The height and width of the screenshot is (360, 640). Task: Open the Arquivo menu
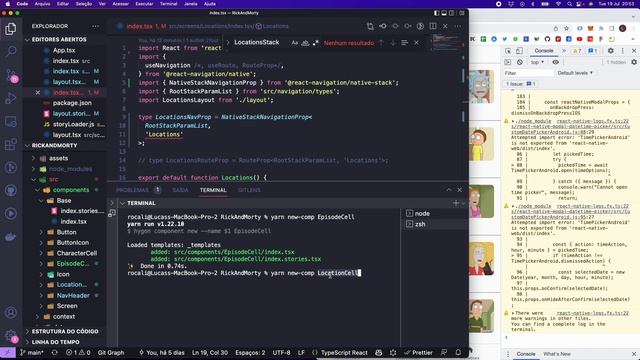[42, 4]
